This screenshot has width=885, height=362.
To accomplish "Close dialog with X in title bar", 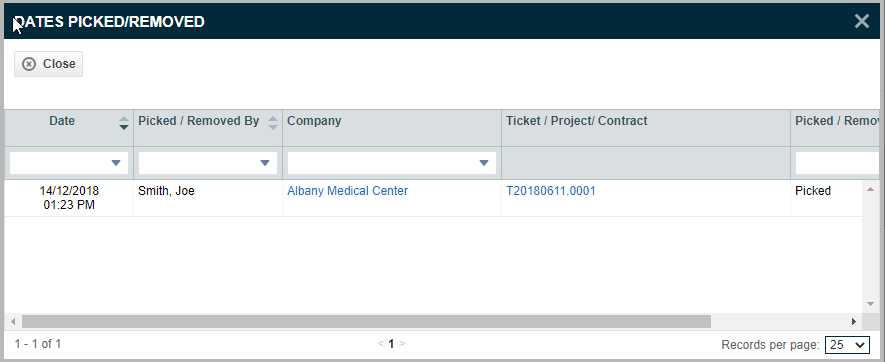I will [862, 21].
